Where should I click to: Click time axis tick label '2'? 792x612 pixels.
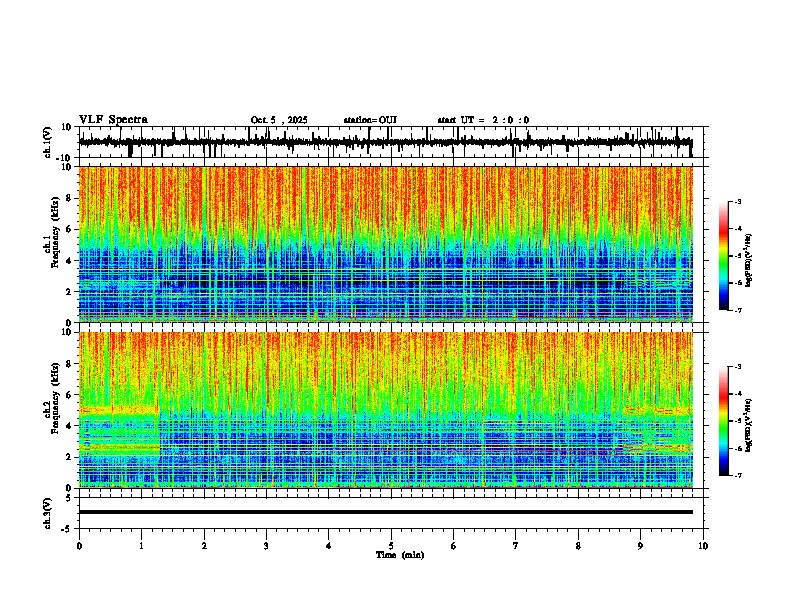point(204,546)
